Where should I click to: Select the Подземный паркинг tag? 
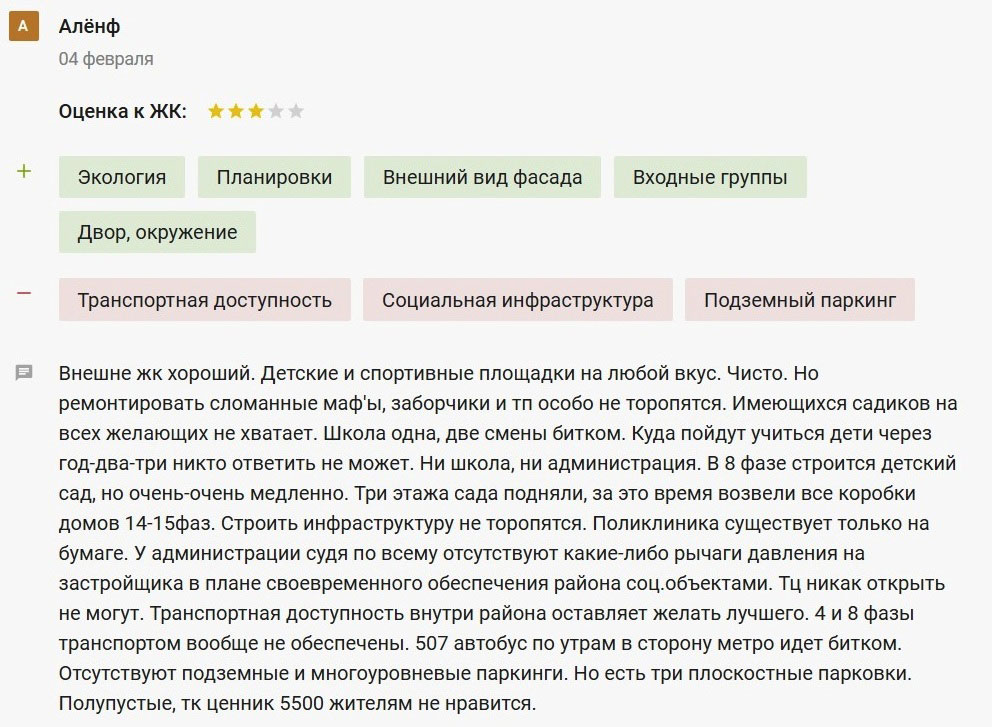click(x=800, y=300)
